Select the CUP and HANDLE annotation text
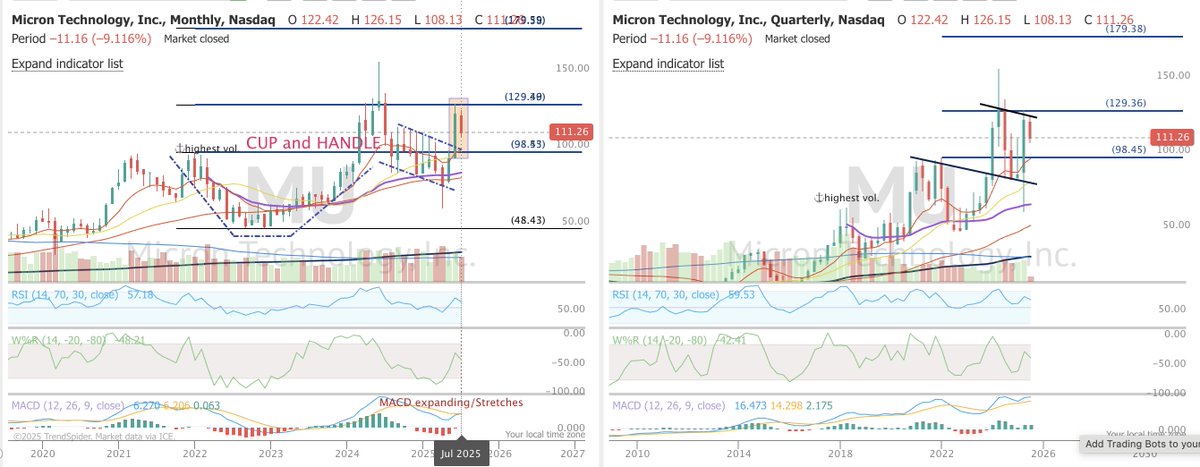The height and width of the screenshot is (467, 1200). click(313, 143)
